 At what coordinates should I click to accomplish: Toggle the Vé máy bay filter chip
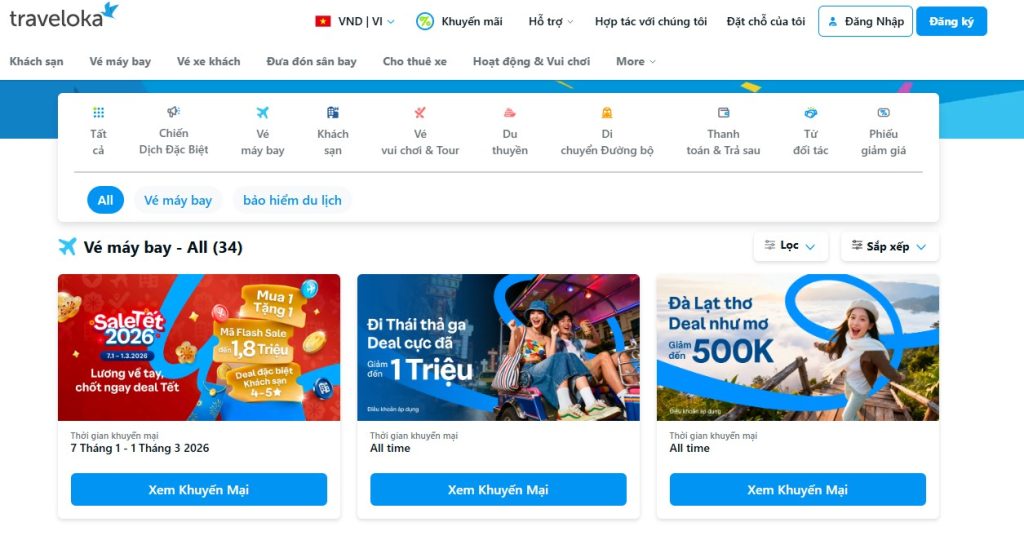click(x=178, y=200)
